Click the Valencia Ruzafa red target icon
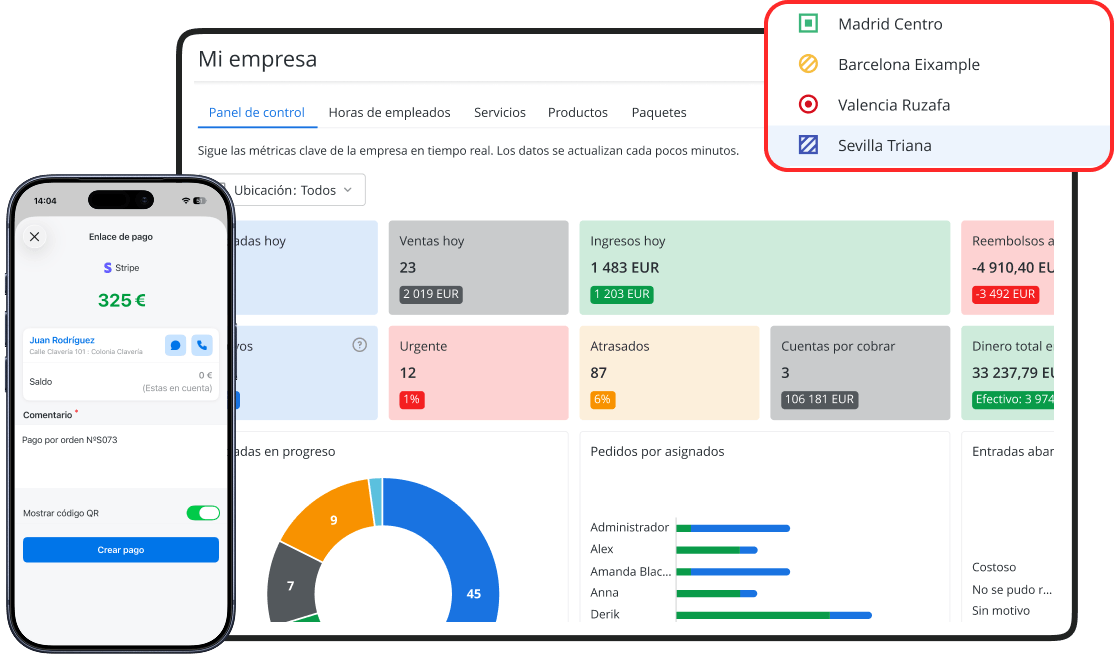This screenshot has height=658, width=1114. click(808, 104)
